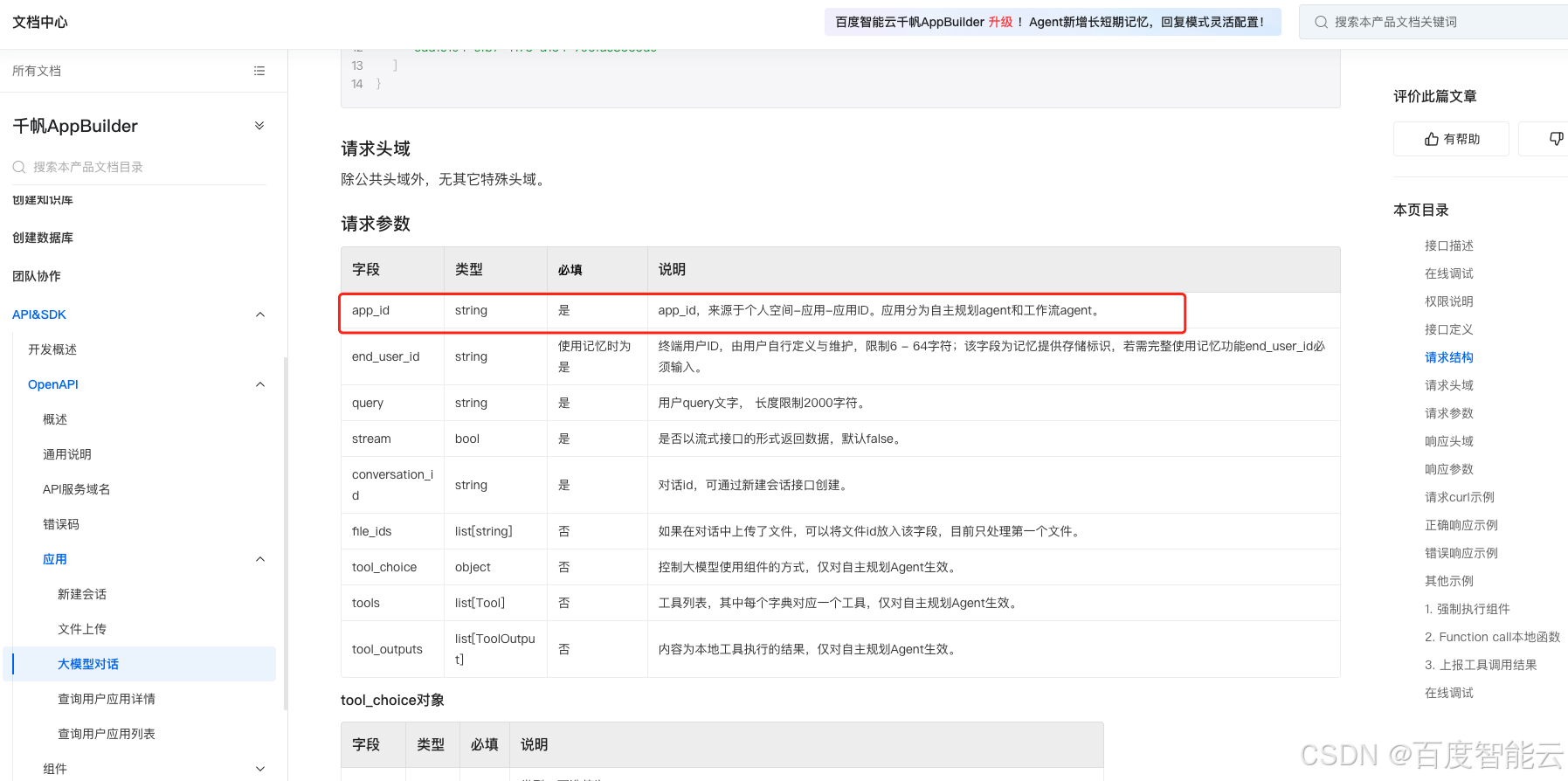Open 团队协作 sidebar item
The width and height of the screenshot is (1568, 781).
[37, 276]
